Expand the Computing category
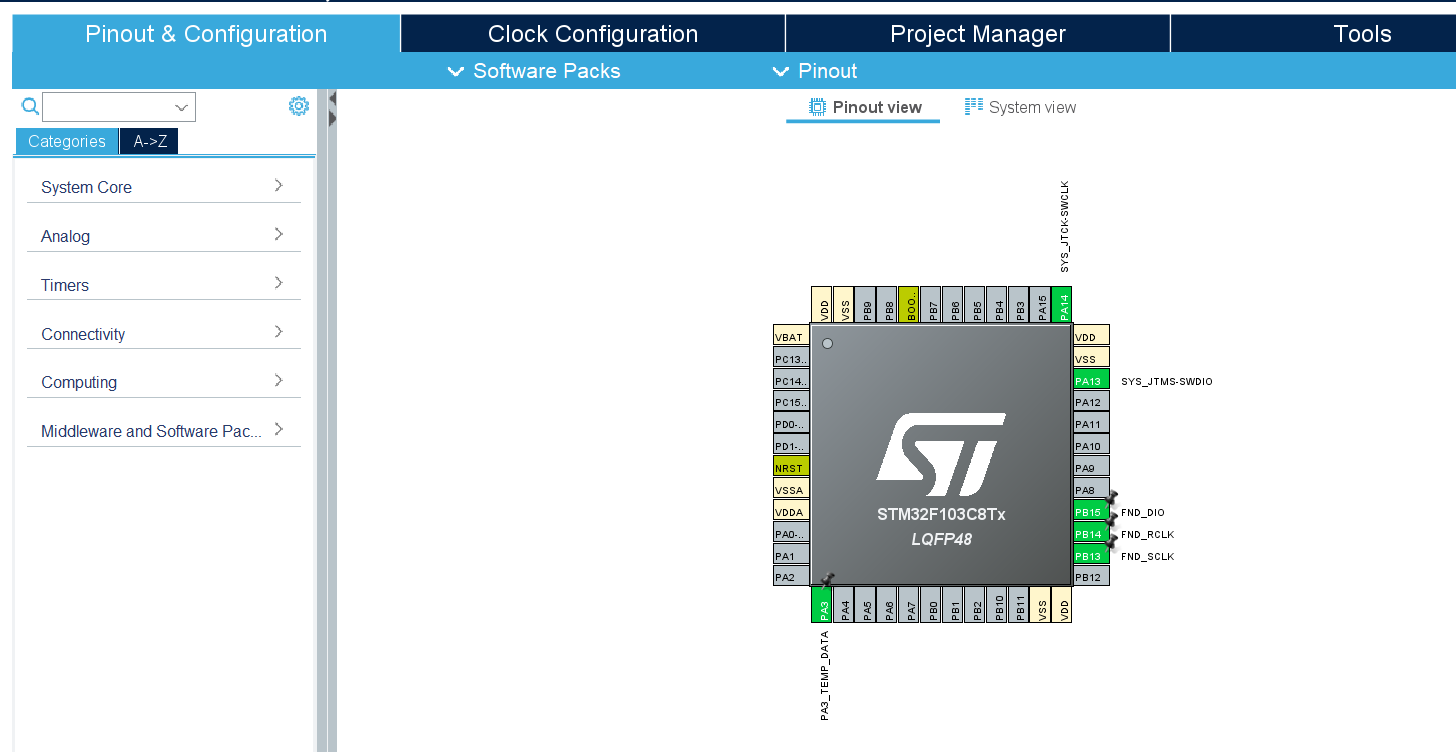The width and height of the screenshot is (1456, 752). [x=164, y=382]
